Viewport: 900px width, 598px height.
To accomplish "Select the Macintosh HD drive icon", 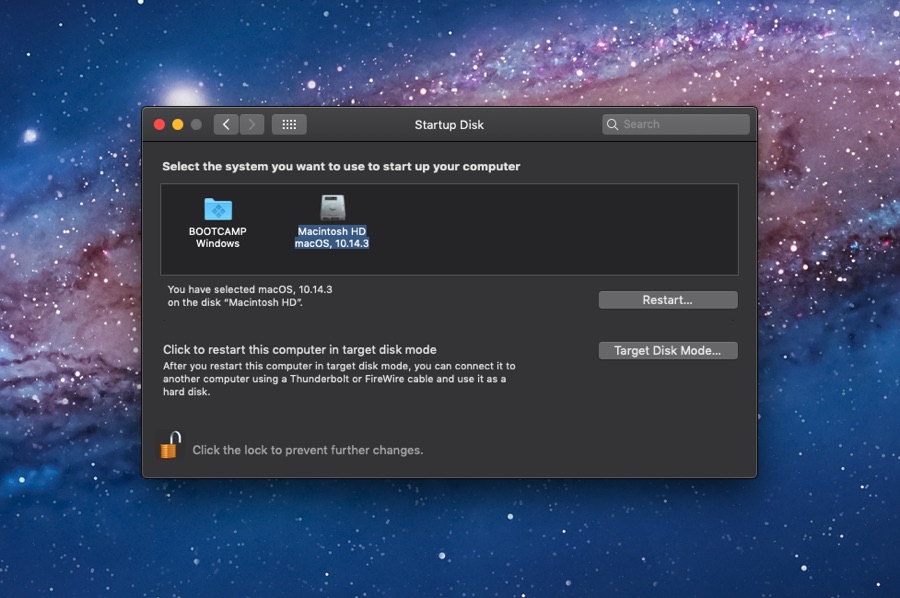I will [x=332, y=208].
